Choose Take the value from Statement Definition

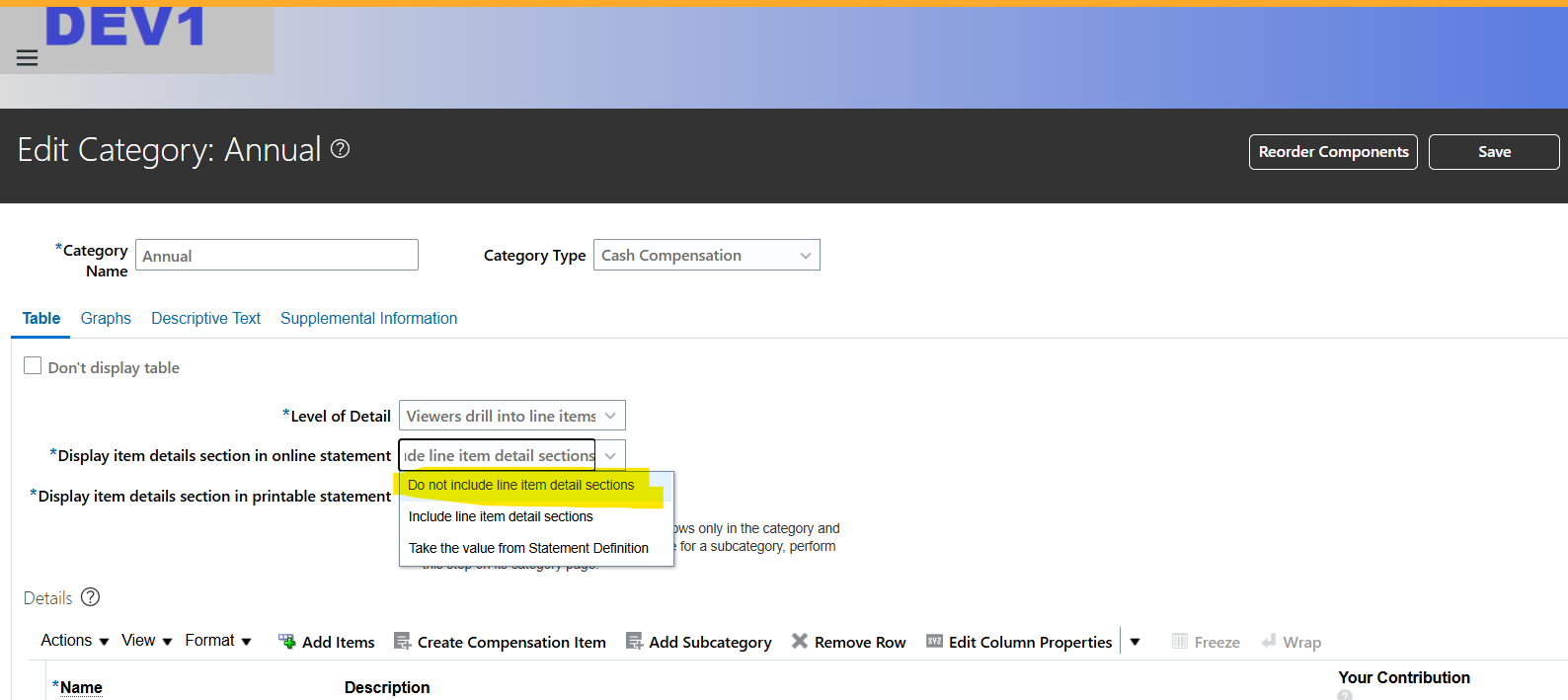[536, 548]
